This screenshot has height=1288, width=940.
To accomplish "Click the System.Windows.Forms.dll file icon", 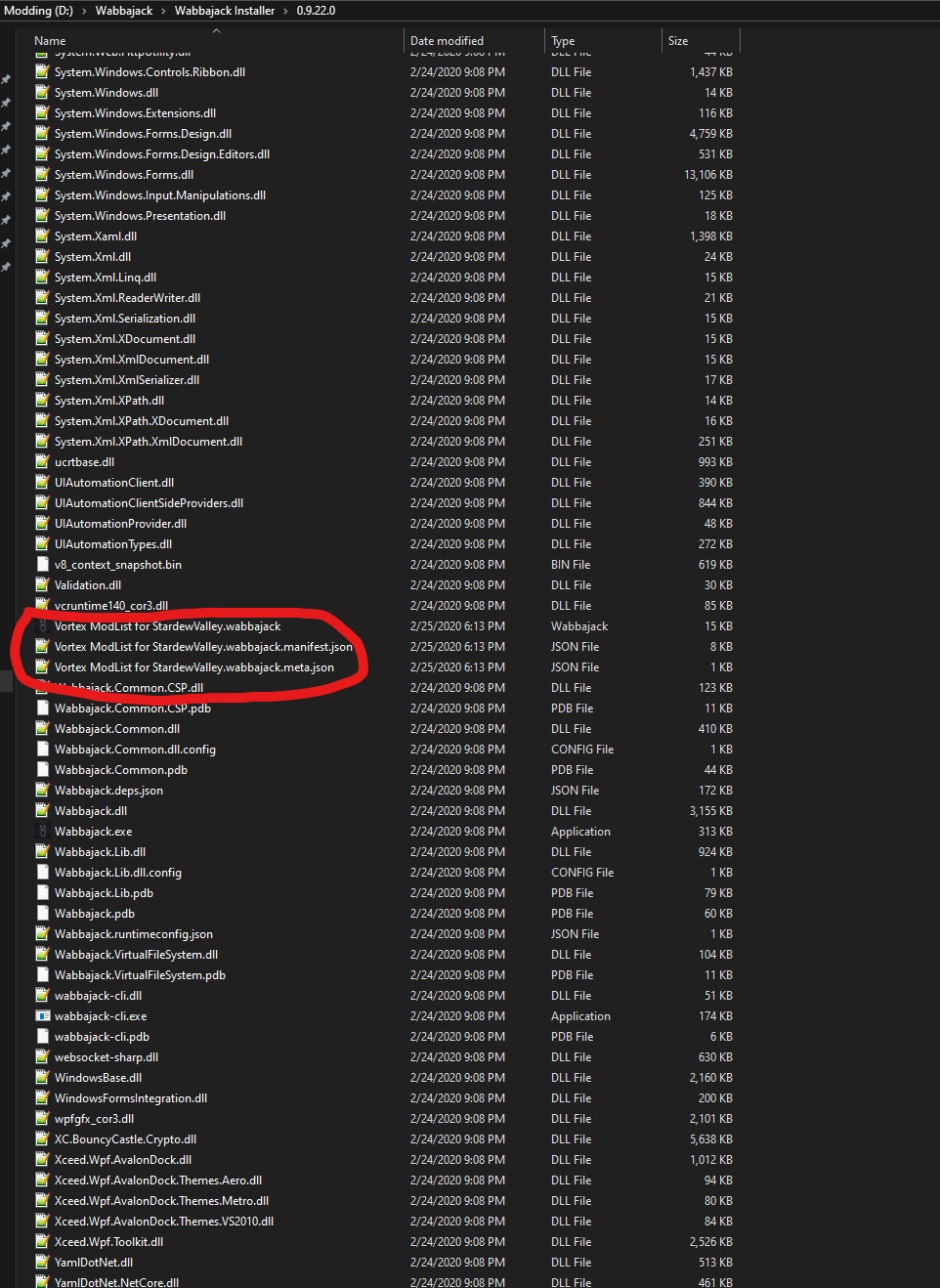I will [43, 174].
